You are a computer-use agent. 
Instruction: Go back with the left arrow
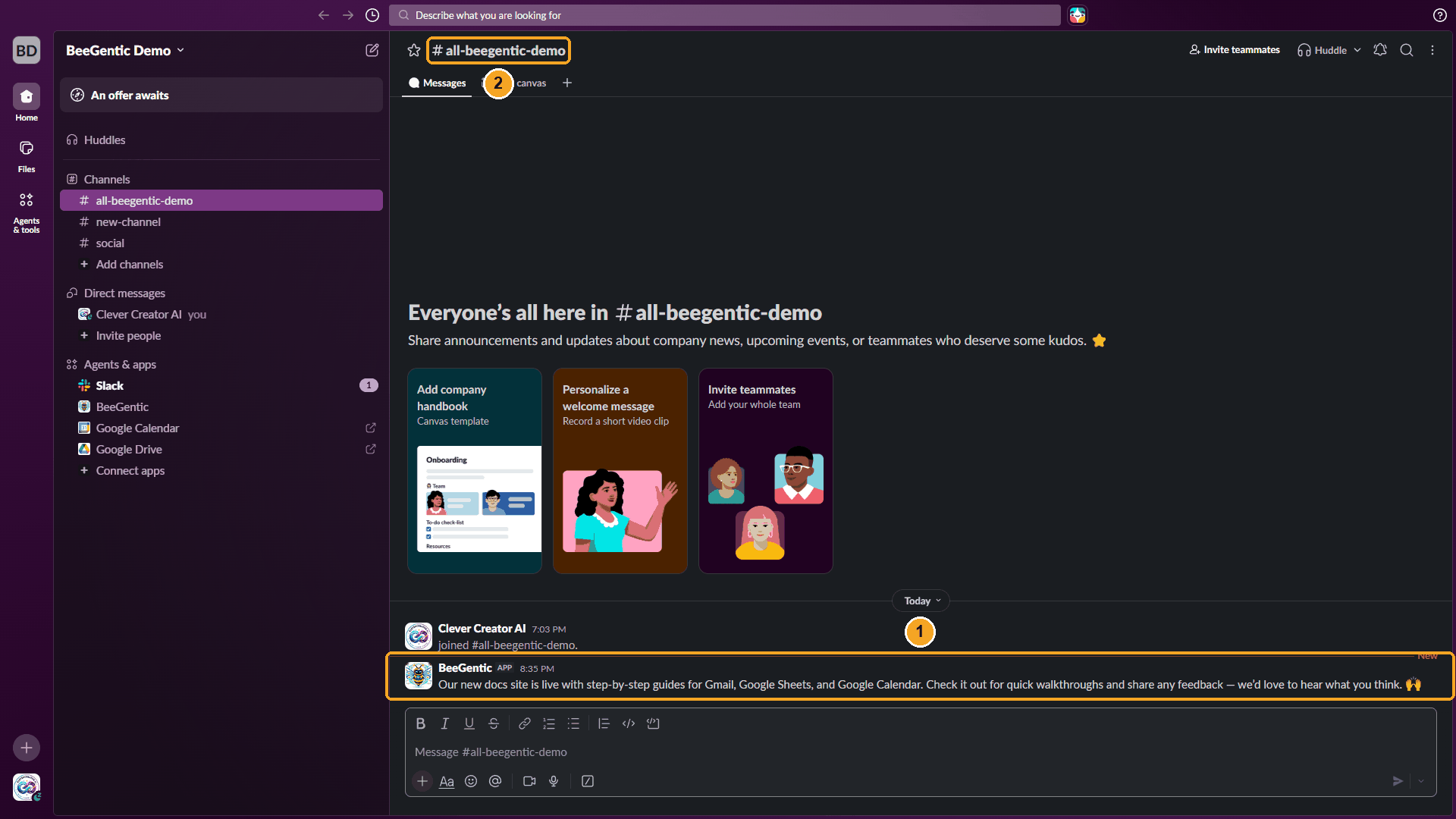324,15
